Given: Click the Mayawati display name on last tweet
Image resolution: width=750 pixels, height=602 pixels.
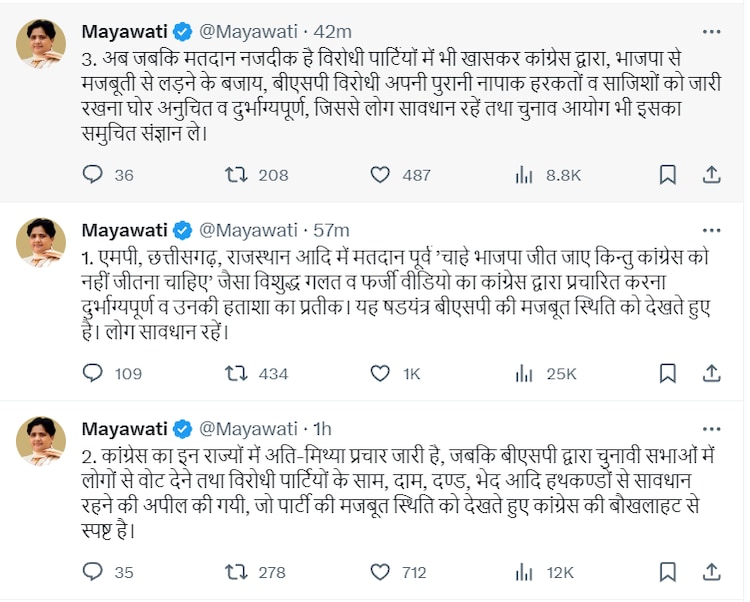Looking at the screenshot, I should [125, 428].
